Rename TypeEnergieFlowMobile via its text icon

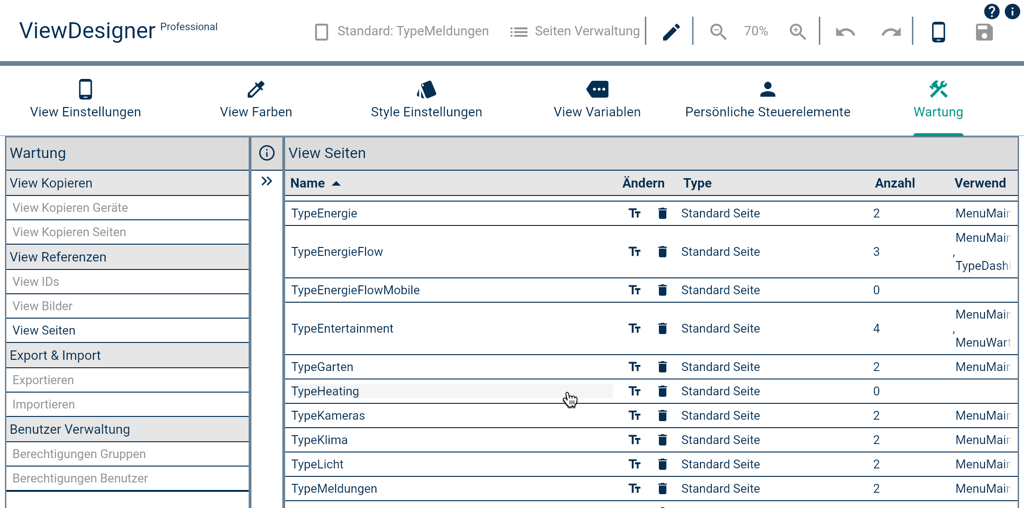tap(634, 290)
